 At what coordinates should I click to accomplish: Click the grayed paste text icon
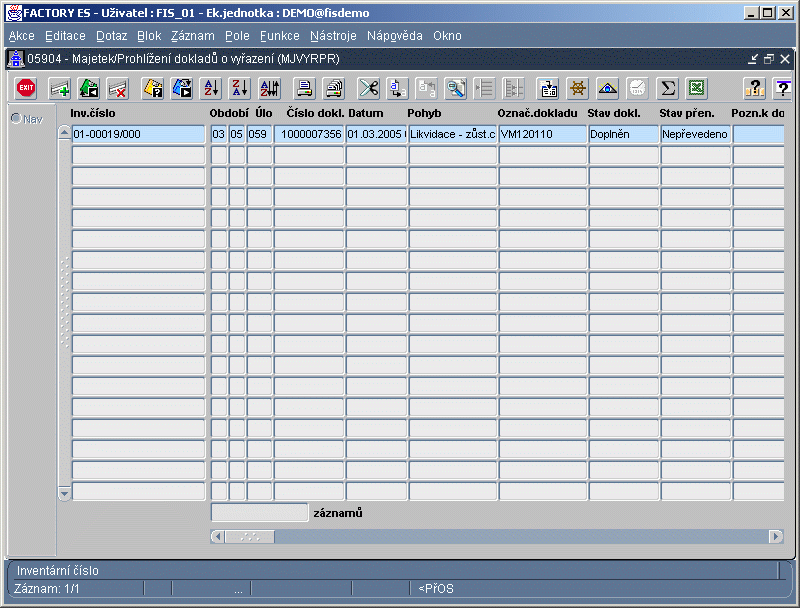click(x=427, y=88)
